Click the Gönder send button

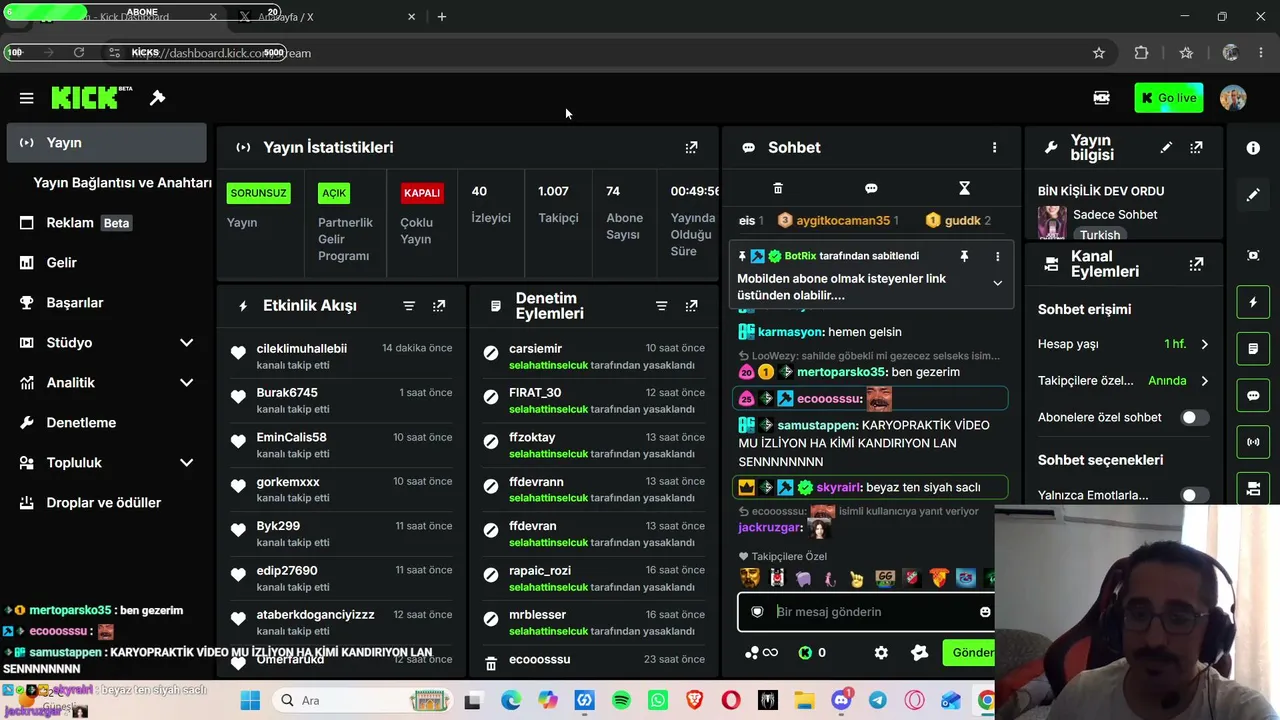click(969, 653)
